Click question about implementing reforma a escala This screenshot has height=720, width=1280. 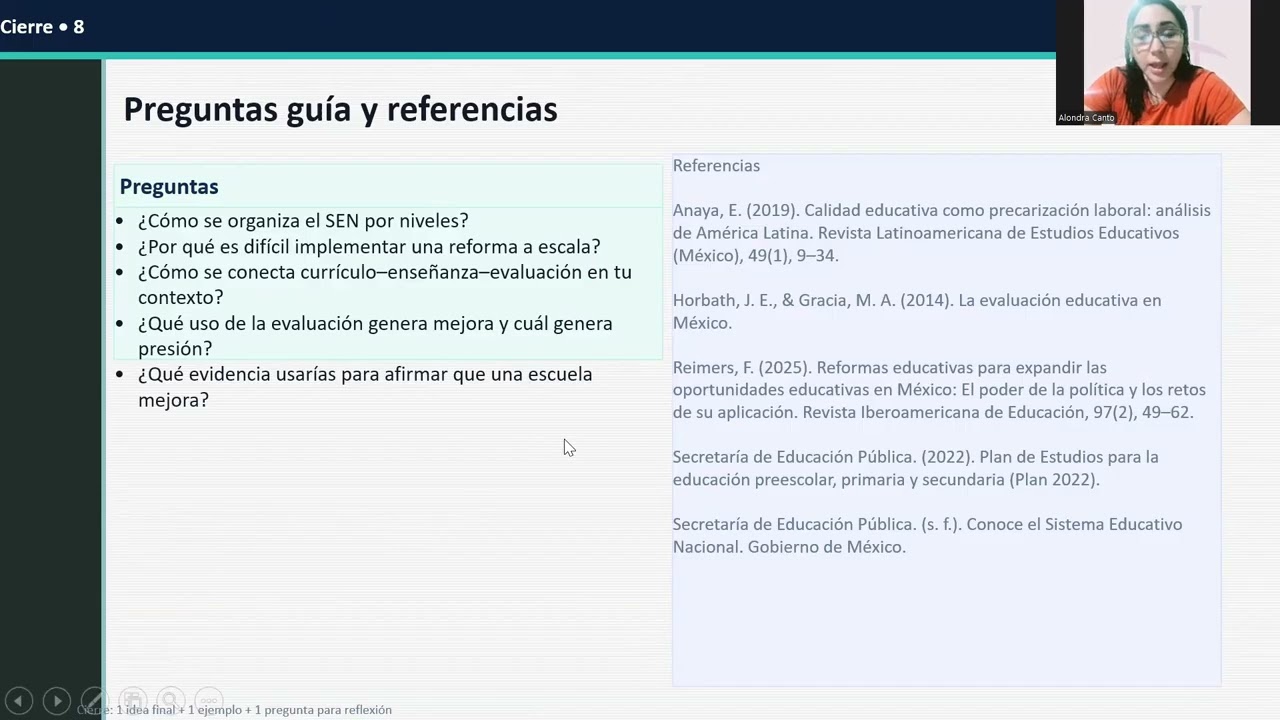tap(369, 246)
